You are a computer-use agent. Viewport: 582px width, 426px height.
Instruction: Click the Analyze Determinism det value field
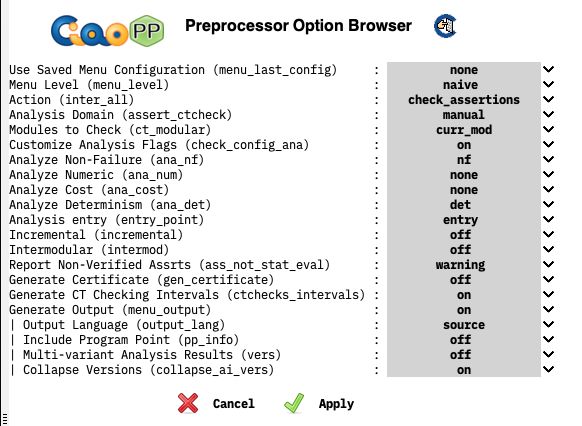pos(464,204)
